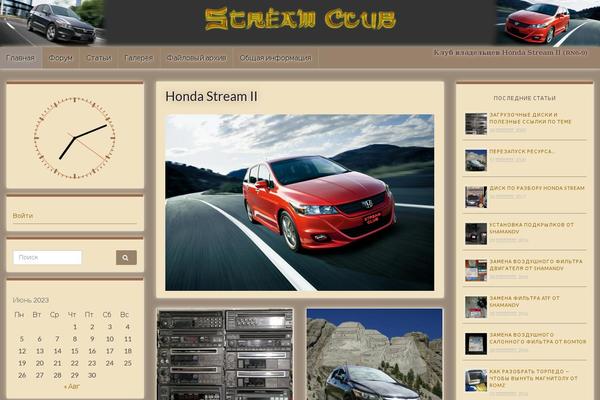Open article Установка подкрылков от Shamanov

coord(532,228)
